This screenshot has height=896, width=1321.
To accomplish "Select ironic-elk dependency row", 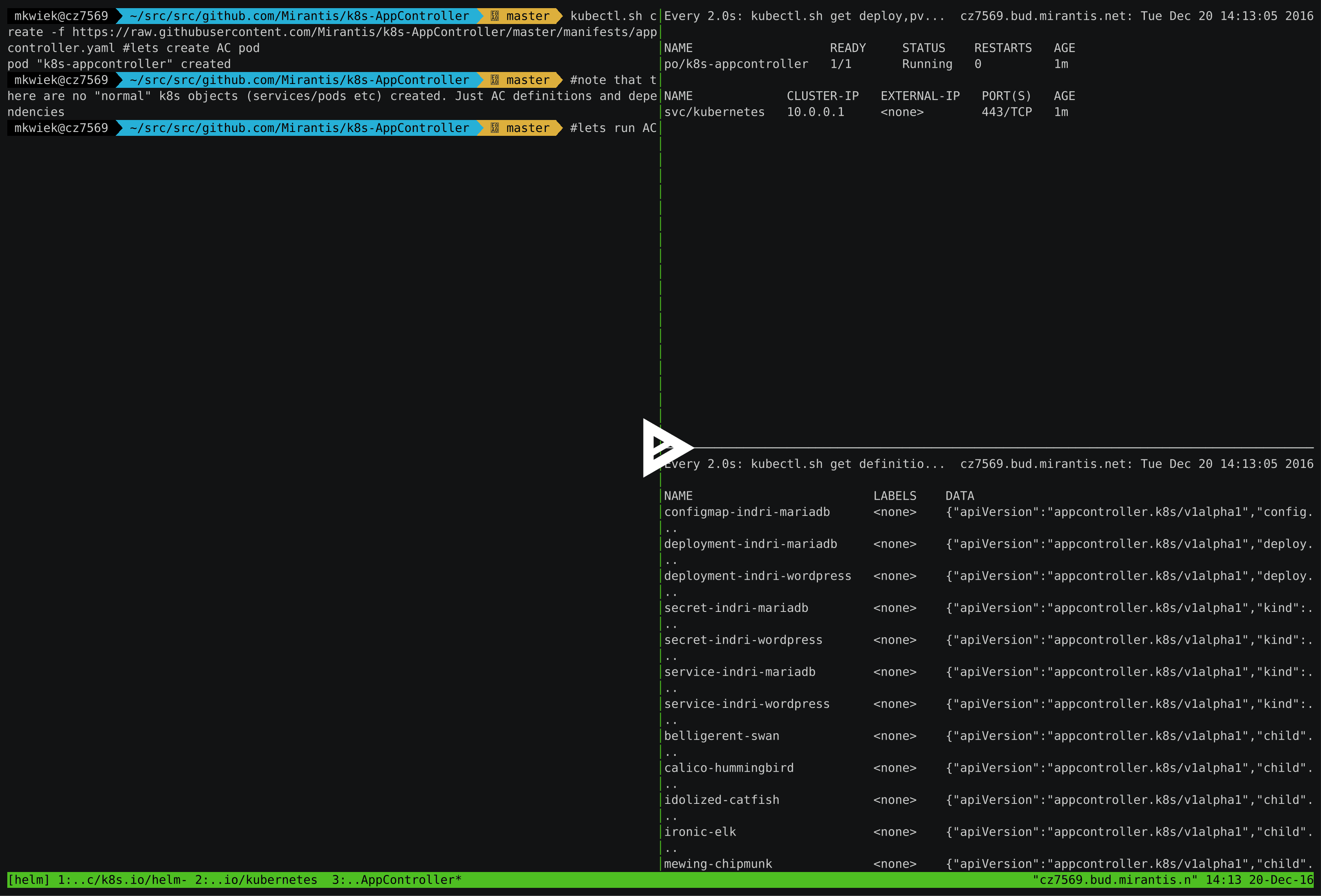I will click(x=700, y=832).
